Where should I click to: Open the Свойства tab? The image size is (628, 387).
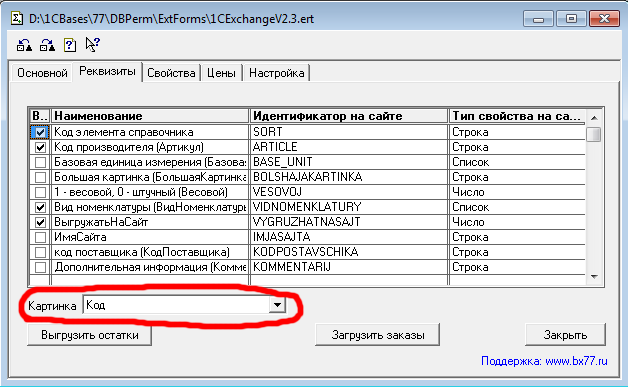[x=171, y=73]
